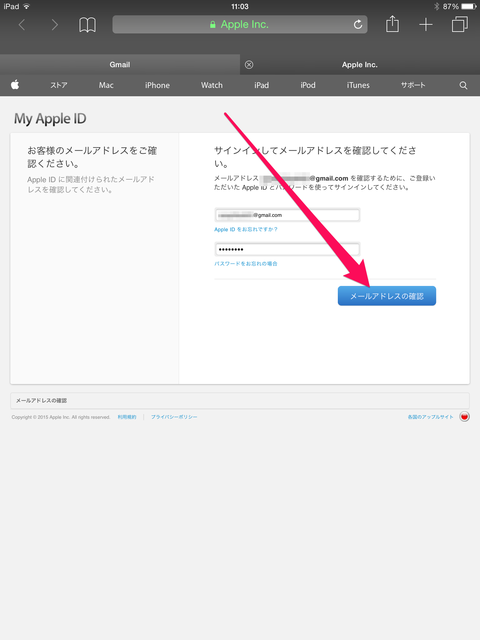The image size is (480, 640).
Task: Click the blue メールアドレスの確認 button
Action: pos(387,296)
